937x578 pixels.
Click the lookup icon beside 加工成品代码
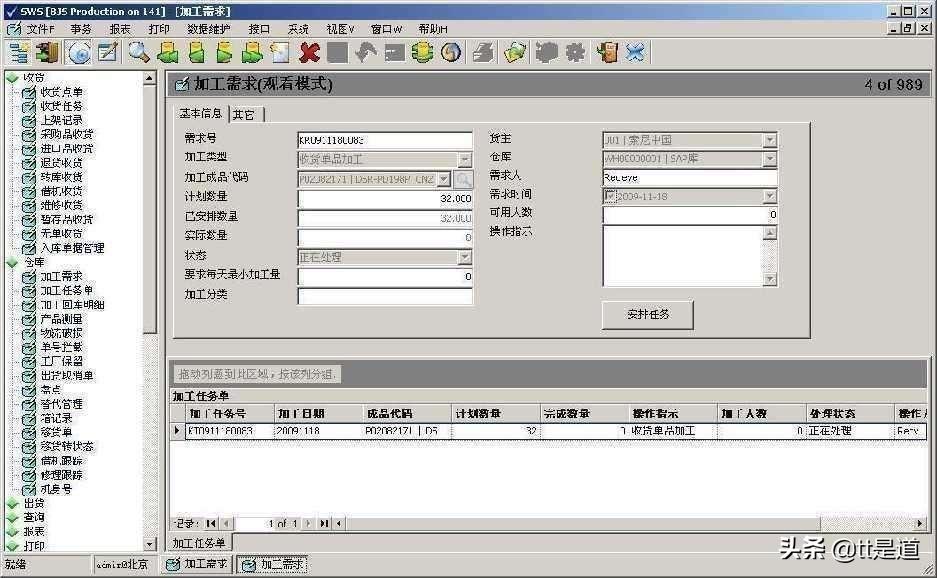[463, 179]
